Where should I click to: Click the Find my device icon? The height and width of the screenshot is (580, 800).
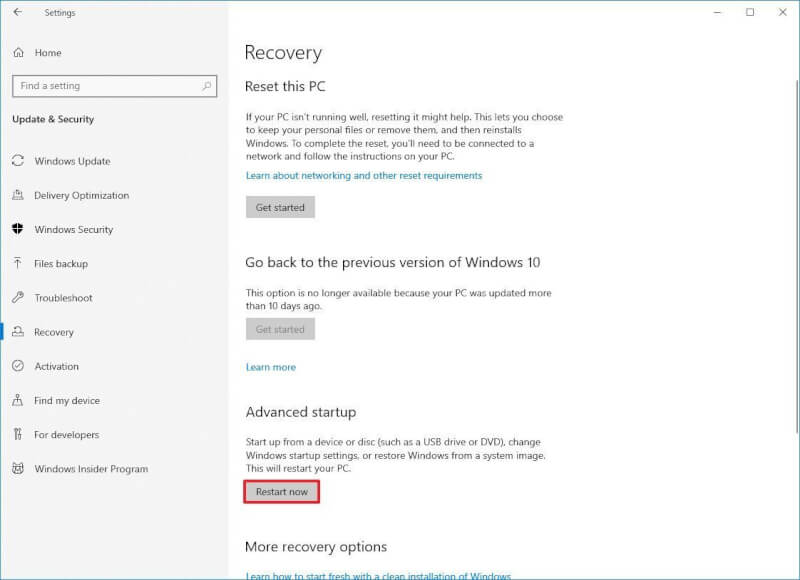point(18,400)
